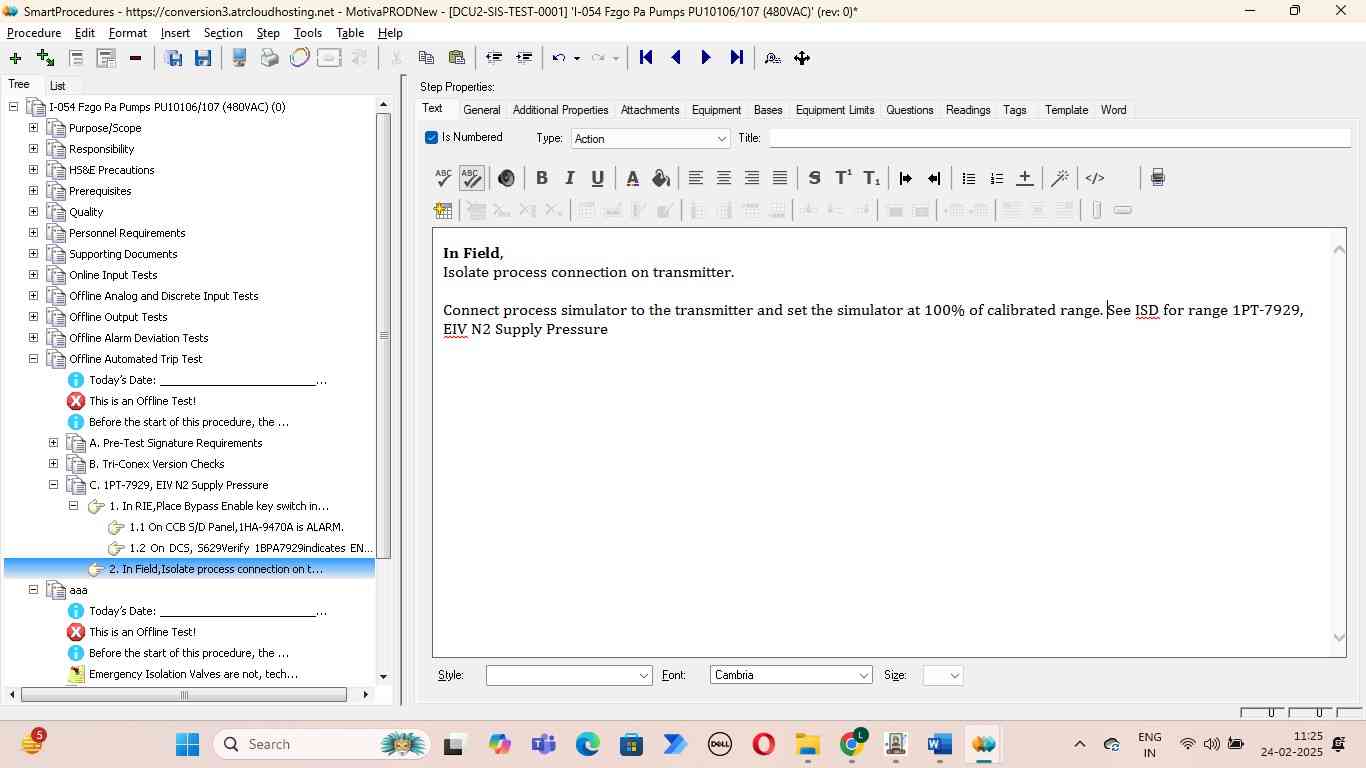Apply strikethrough formatting
The height and width of the screenshot is (768, 1366).
(x=814, y=178)
